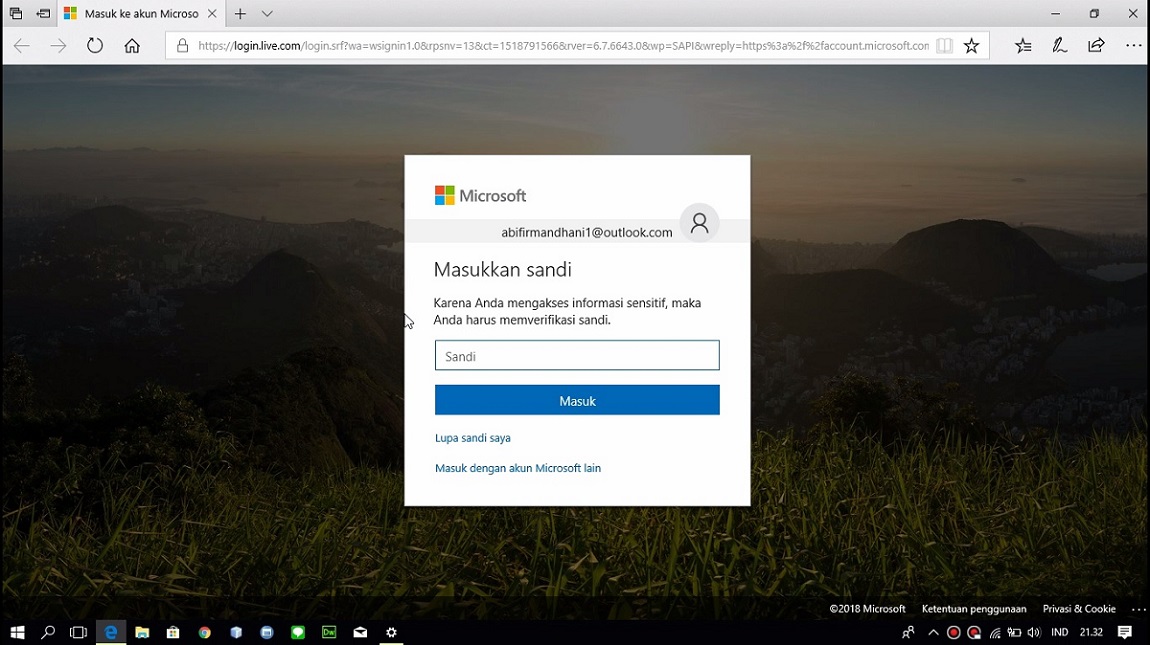
Task: Click the URL address bar
Action: [x=560, y=46]
